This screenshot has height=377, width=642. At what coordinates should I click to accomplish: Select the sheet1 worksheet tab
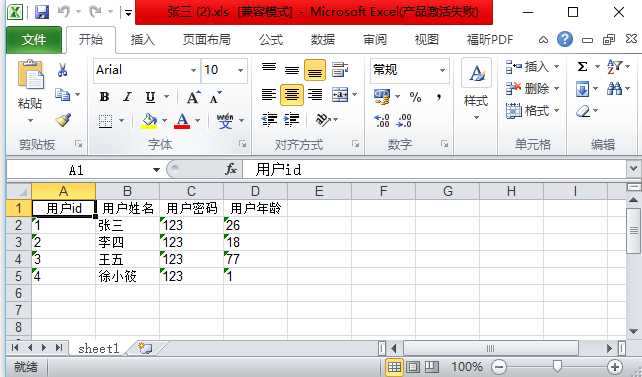(x=98, y=349)
